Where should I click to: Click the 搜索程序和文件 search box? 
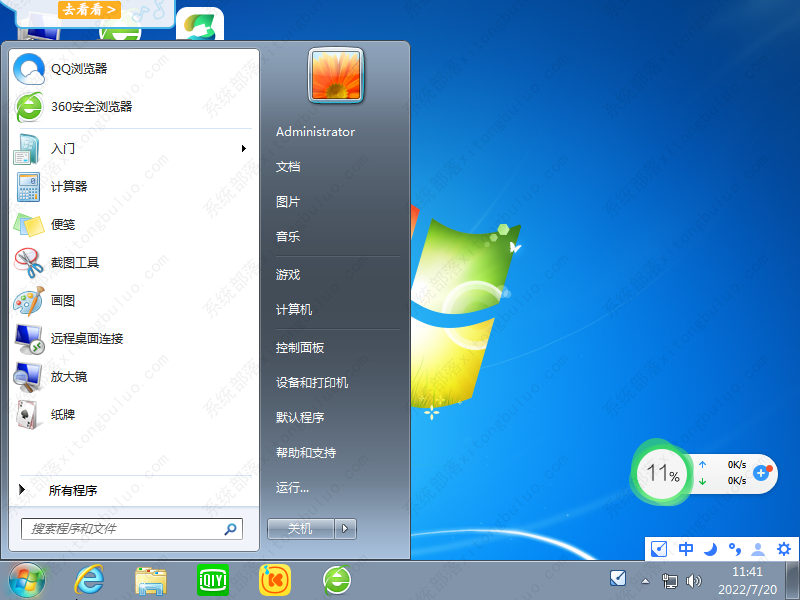(x=122, y=529)
